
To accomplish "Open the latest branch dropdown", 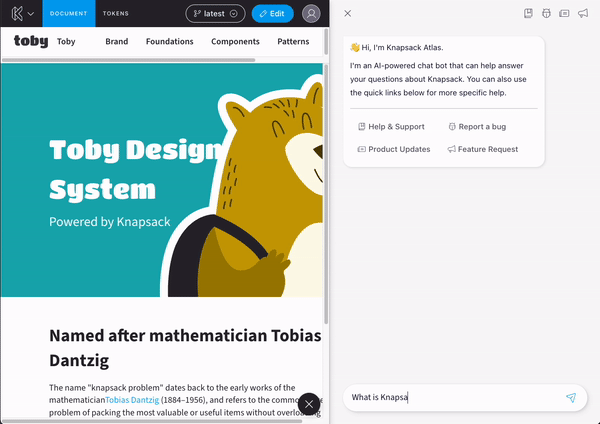I will 215,14.
